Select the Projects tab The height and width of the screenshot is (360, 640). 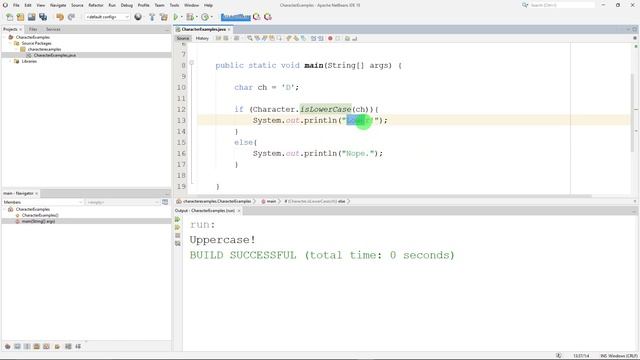10,29
